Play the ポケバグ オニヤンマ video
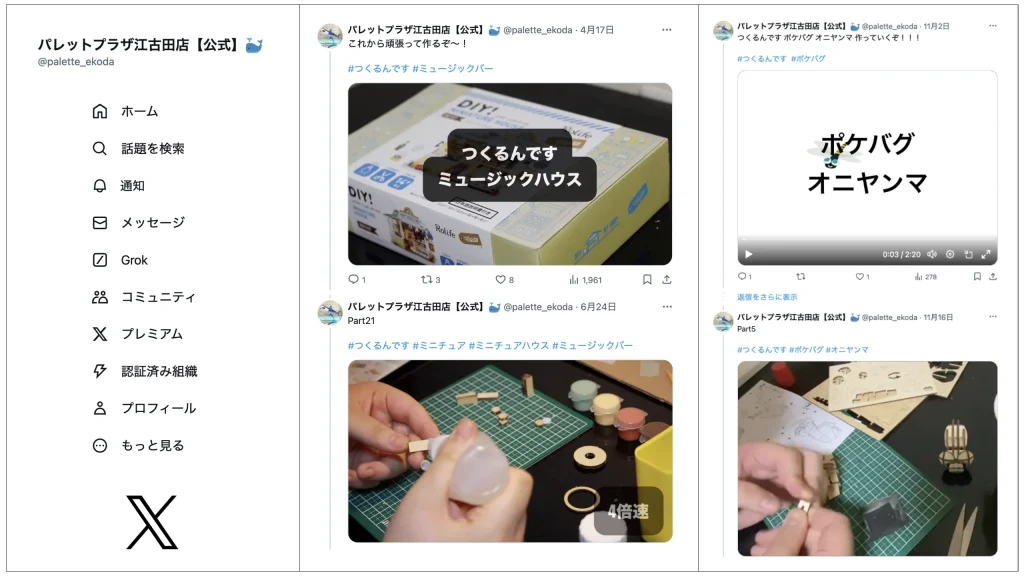 tap(748, 254)
